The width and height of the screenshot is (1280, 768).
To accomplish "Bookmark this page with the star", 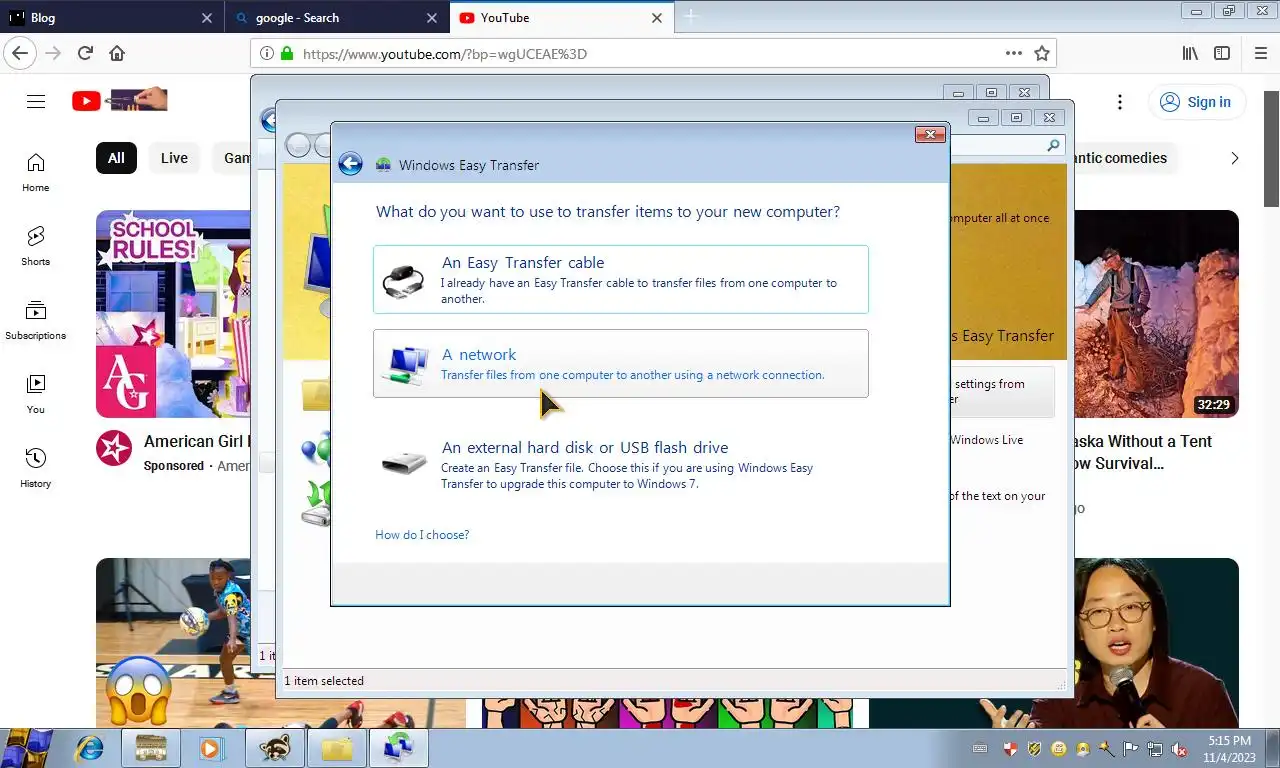I will [1042, 53].
